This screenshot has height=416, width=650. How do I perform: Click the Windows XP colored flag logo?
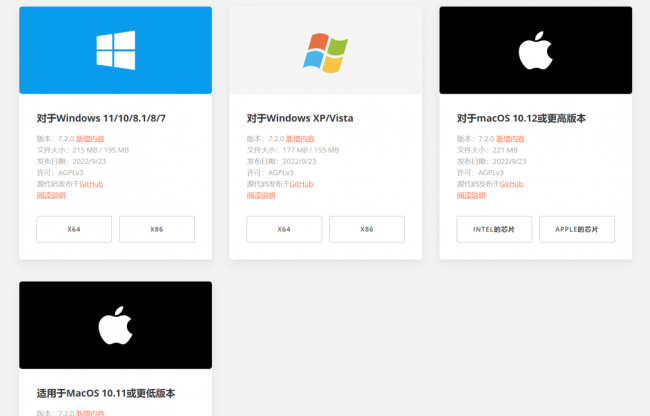[325, 53]
